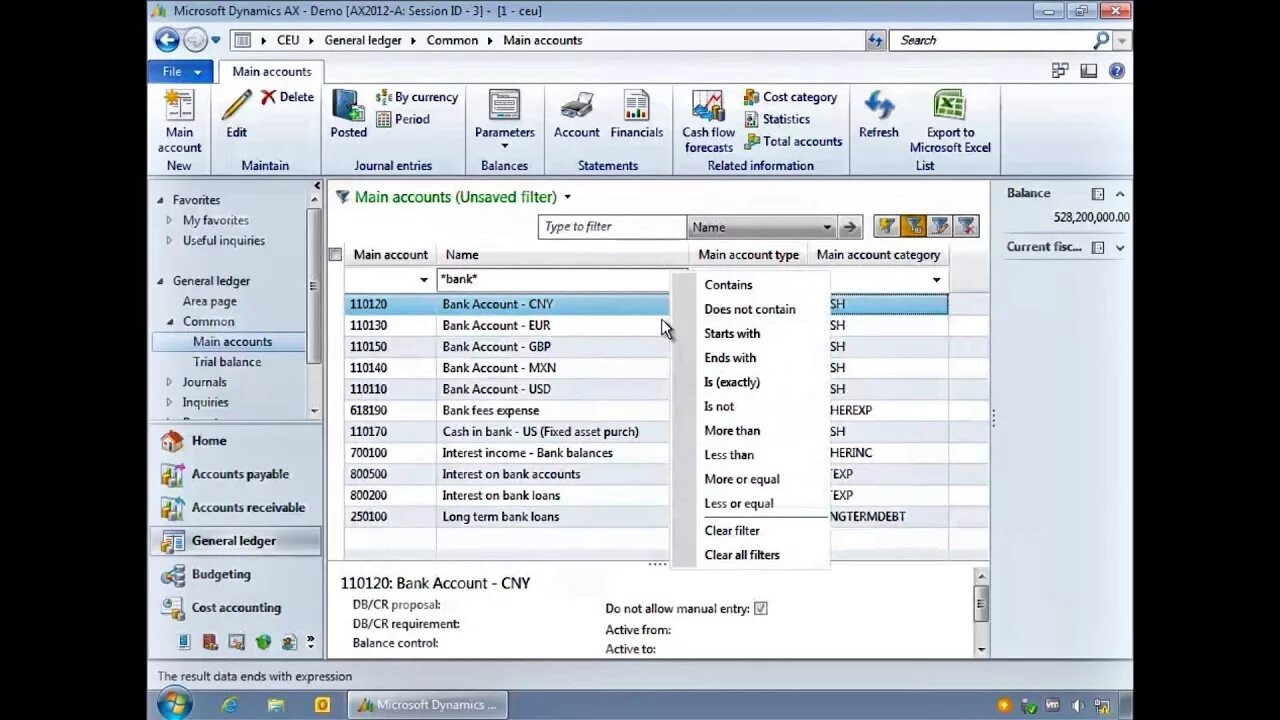Image resolution: width=1280 pixels, height=720 pixels.
Task: Open the Help question mark icon
Action: click(1117, 71)
